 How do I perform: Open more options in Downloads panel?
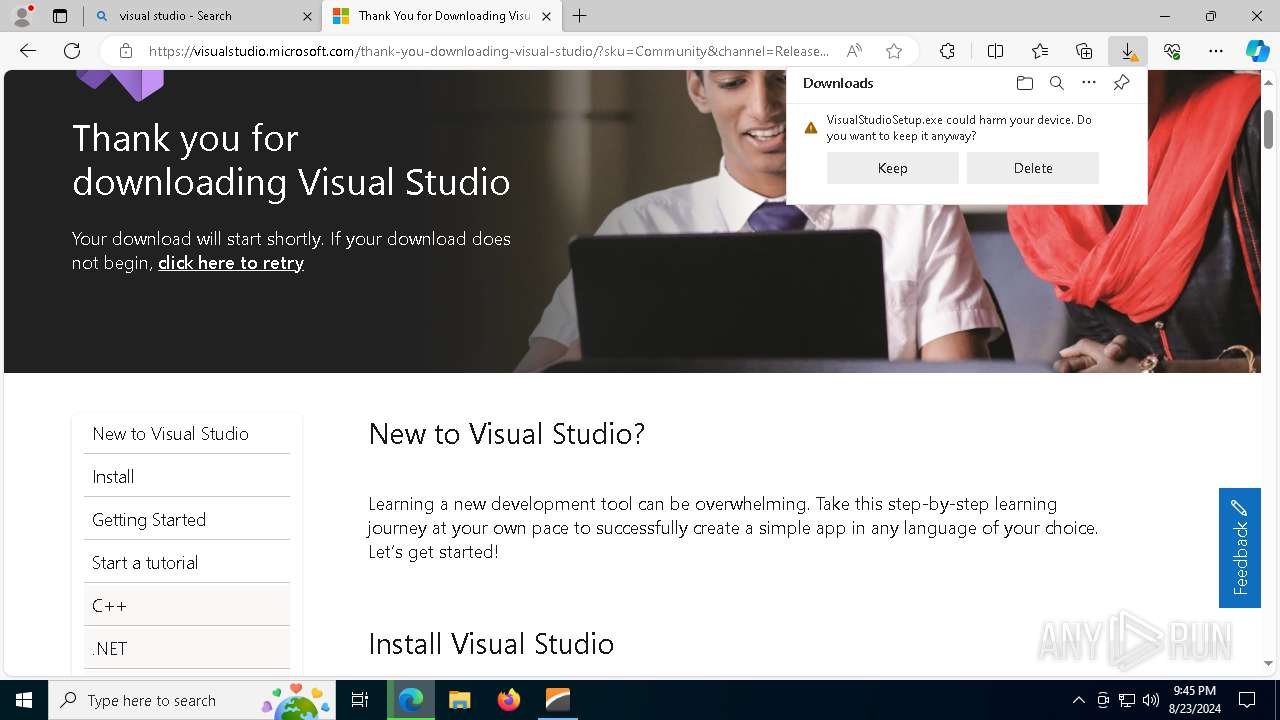pyautogui.click(x=1089, y=83)
